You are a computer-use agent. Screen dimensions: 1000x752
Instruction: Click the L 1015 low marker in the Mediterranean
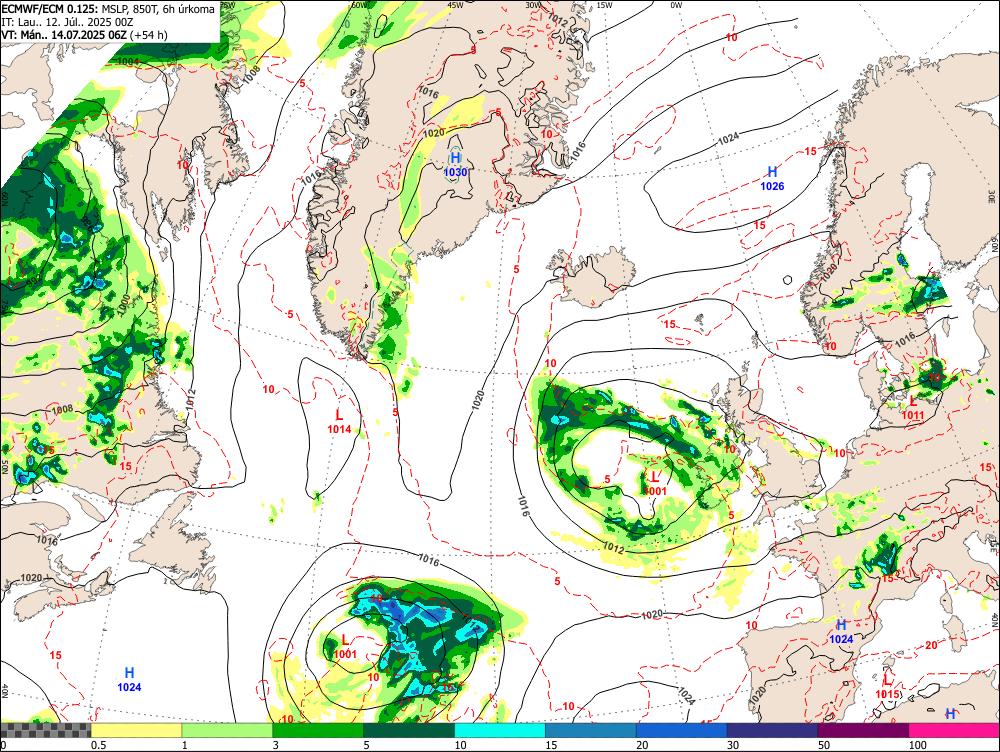tap(887, 687)
